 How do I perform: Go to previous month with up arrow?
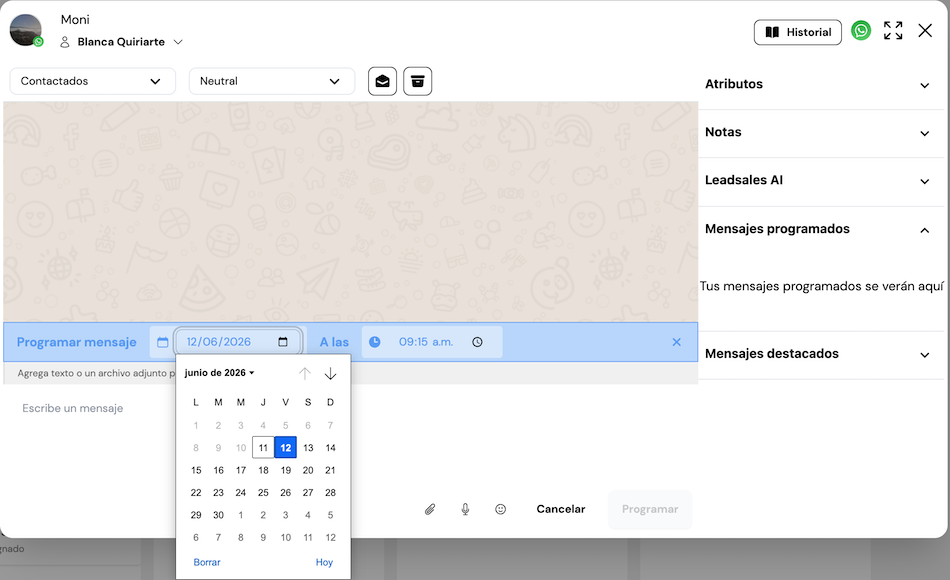(x=304, y=373)
